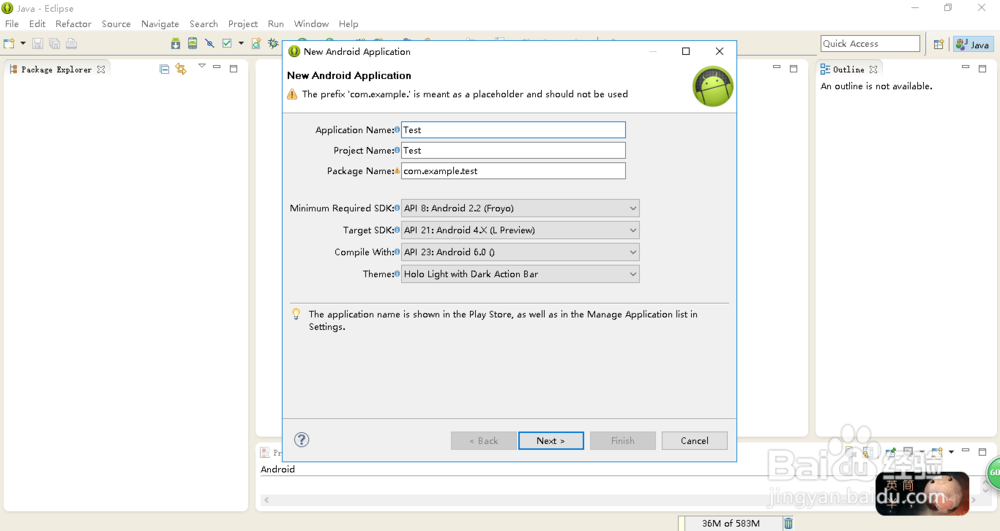Click the Help question mark icon
1000x531 pixels.
[302, 439]
